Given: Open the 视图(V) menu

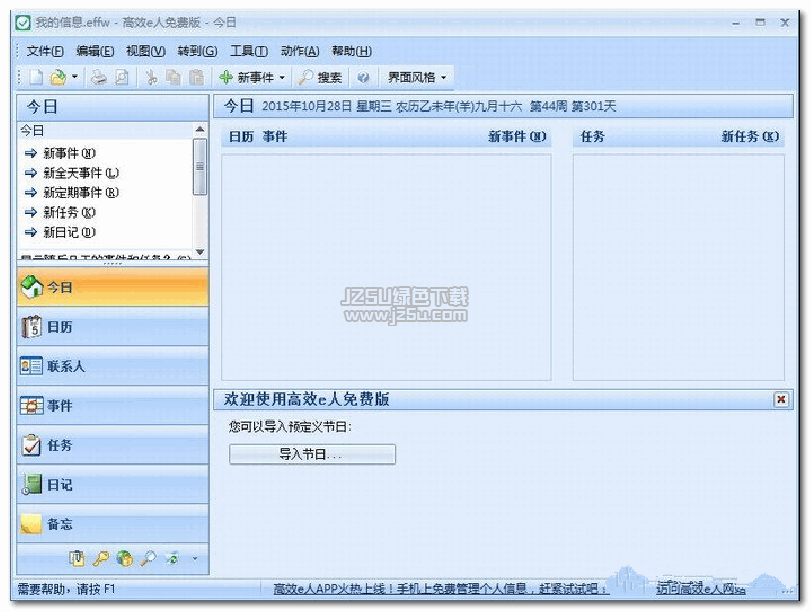Looking at the screenshot, I should (x=146, y=51).
